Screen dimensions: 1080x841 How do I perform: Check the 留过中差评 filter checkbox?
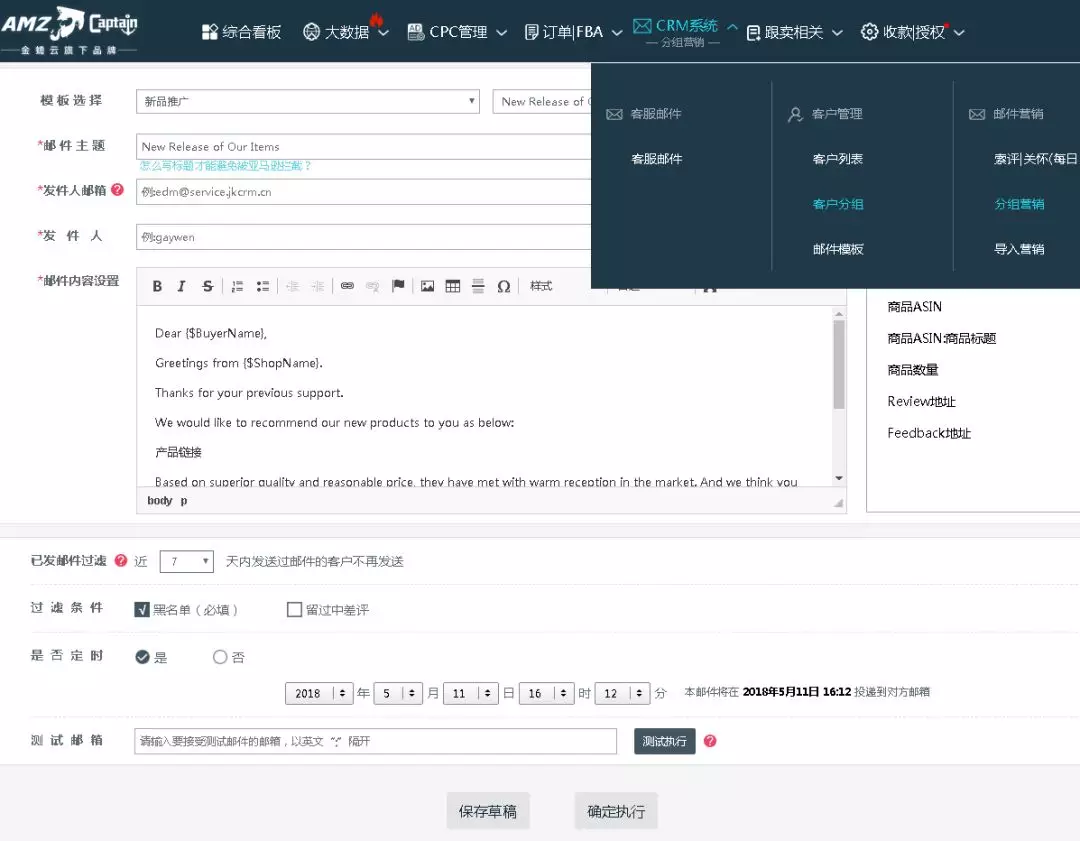(x=294, y=610)
